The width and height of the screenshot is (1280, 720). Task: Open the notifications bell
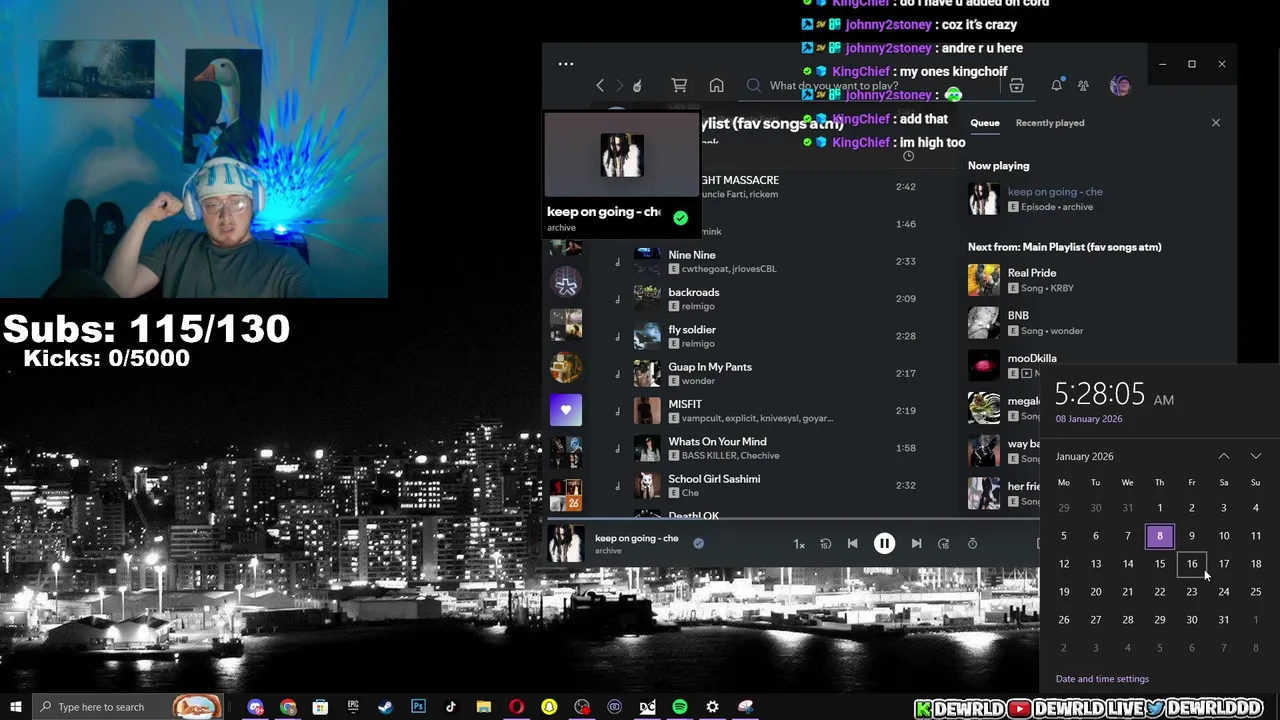(x=1056, y=86)
